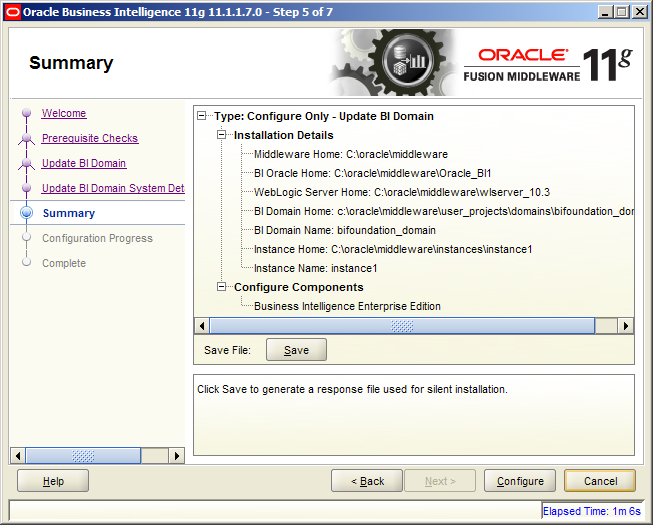Go to Prerequisite Checks step

point(90,139)
